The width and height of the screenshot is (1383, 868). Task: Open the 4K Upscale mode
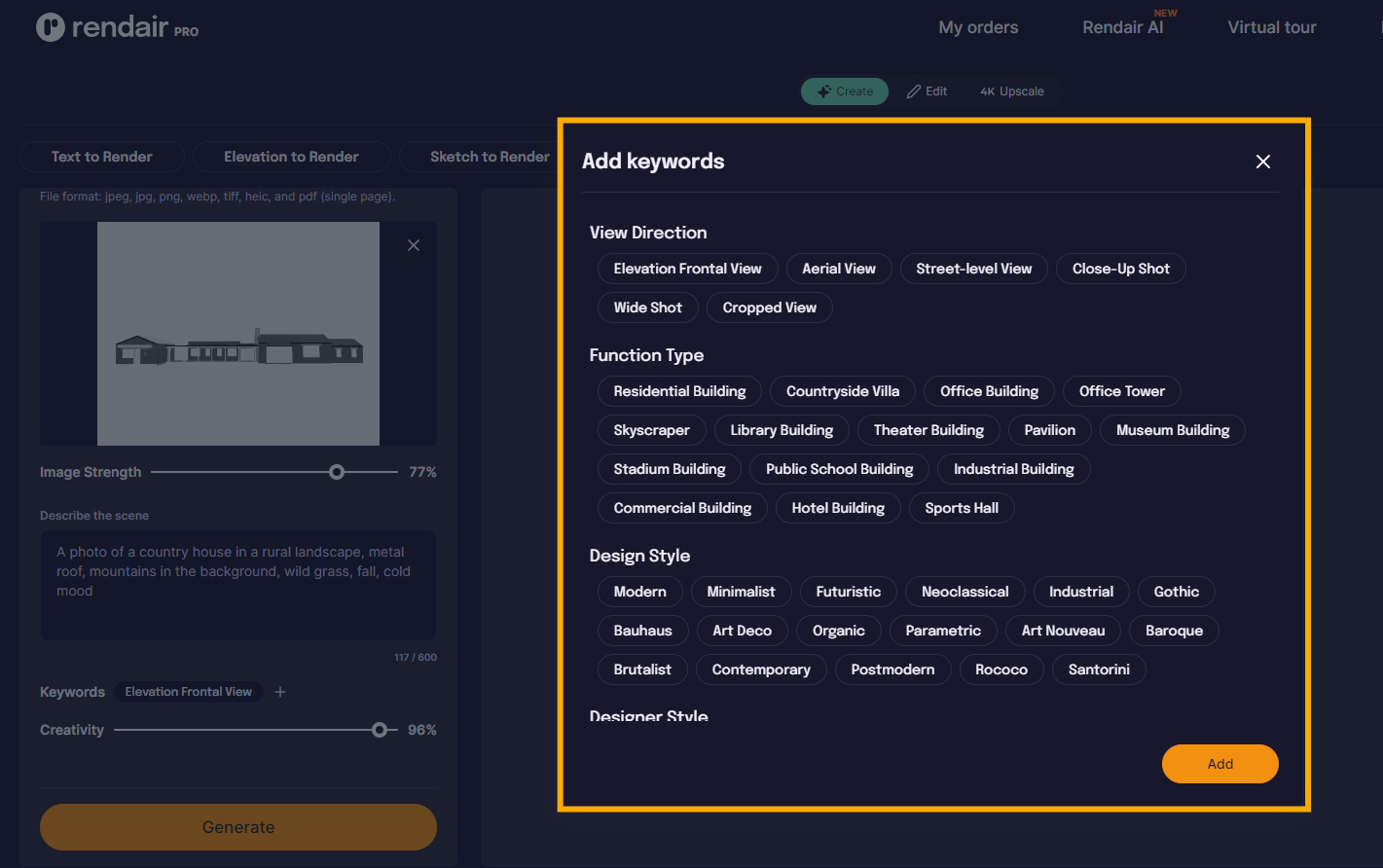pyautogui.click(x=1011, y=91)
